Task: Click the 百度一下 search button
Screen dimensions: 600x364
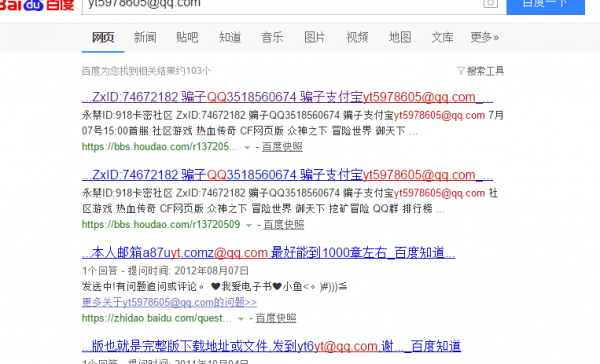Action: (x=545, y=5)
